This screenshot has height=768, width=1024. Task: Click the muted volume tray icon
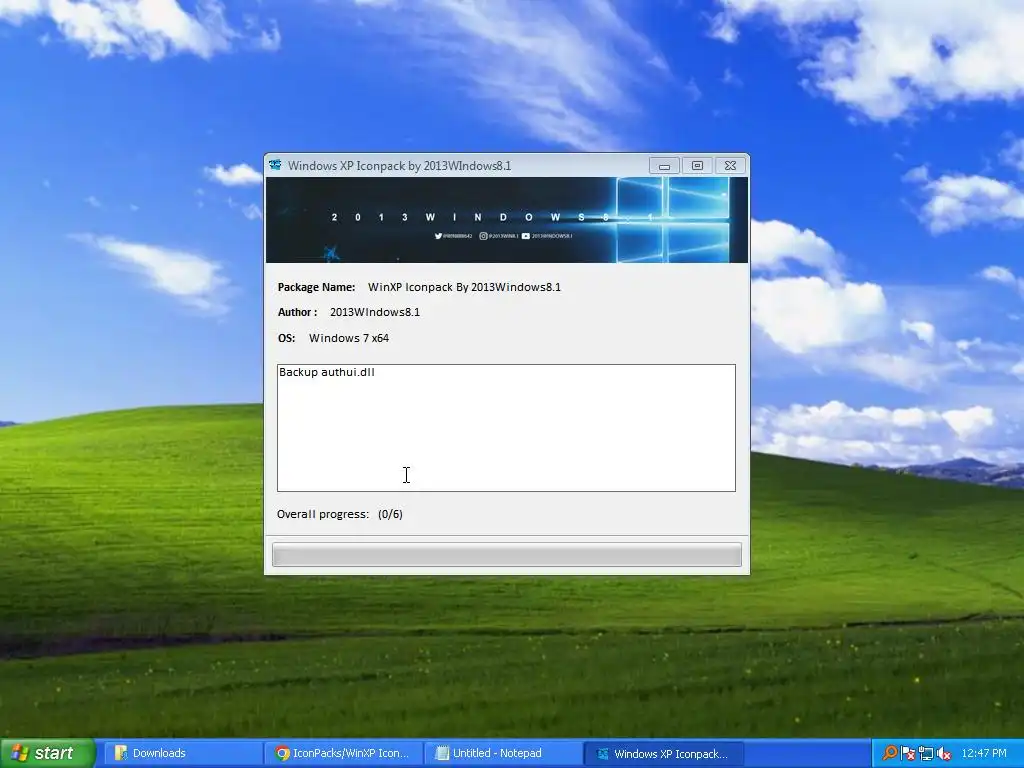point(943,754)
